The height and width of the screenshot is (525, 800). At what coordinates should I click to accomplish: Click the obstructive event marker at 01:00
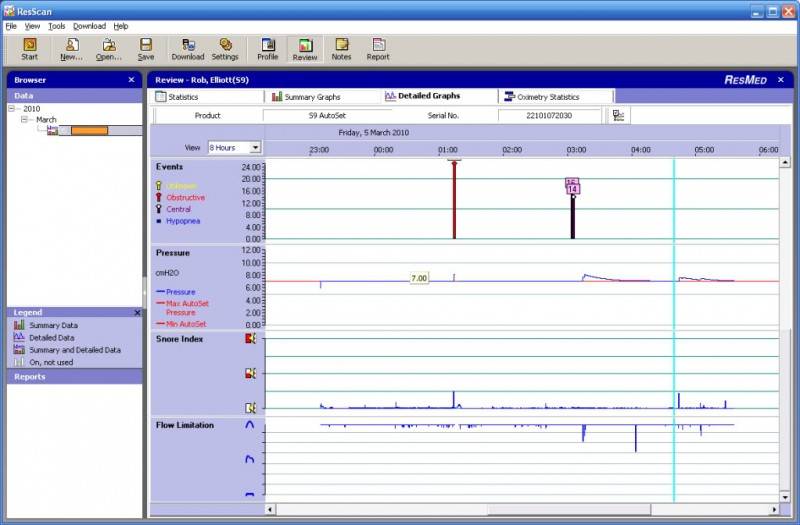454,199
